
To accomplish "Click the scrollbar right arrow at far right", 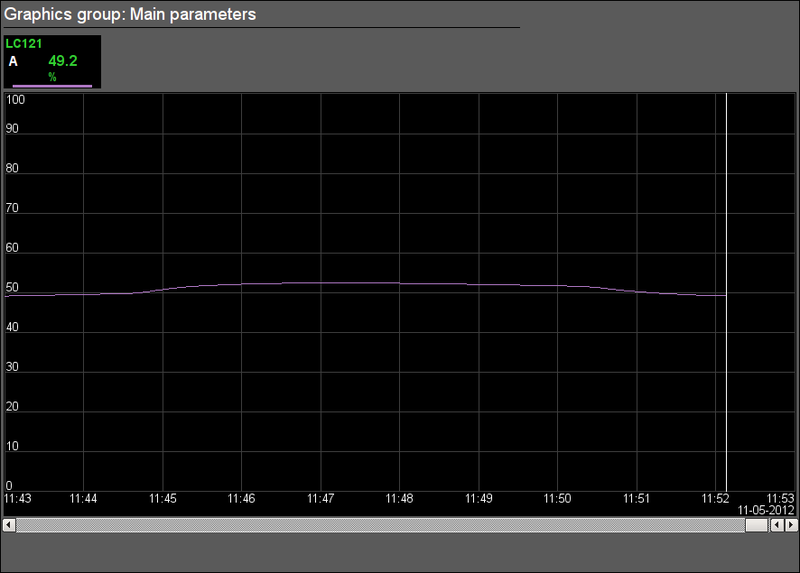I will pyautogui.click(x=791, y=525).
